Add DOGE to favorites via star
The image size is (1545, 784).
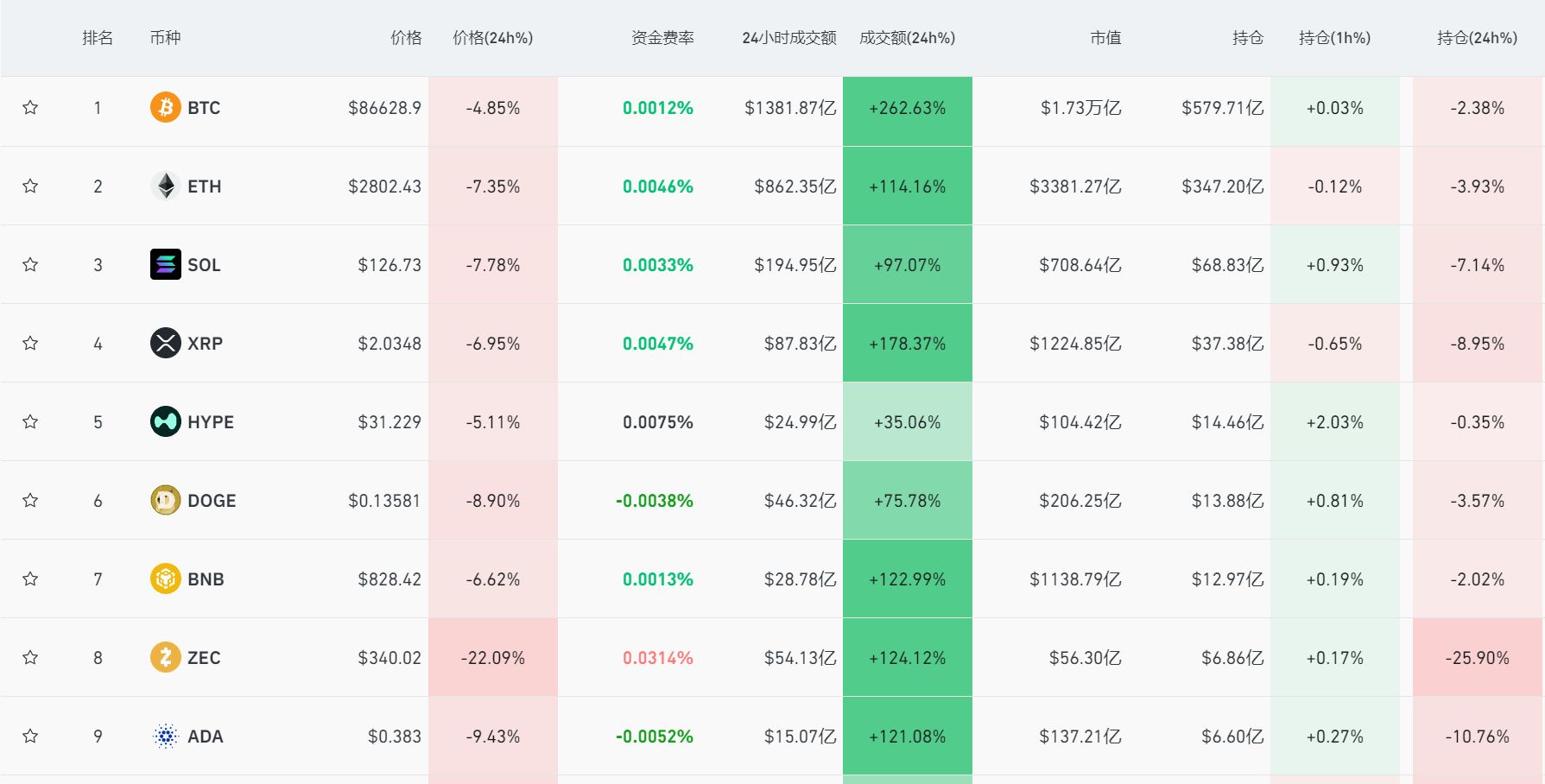pos(30,501)
